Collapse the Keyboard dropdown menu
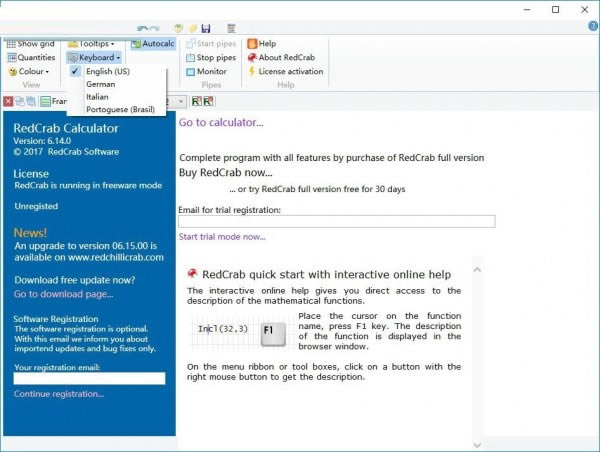 94,58
